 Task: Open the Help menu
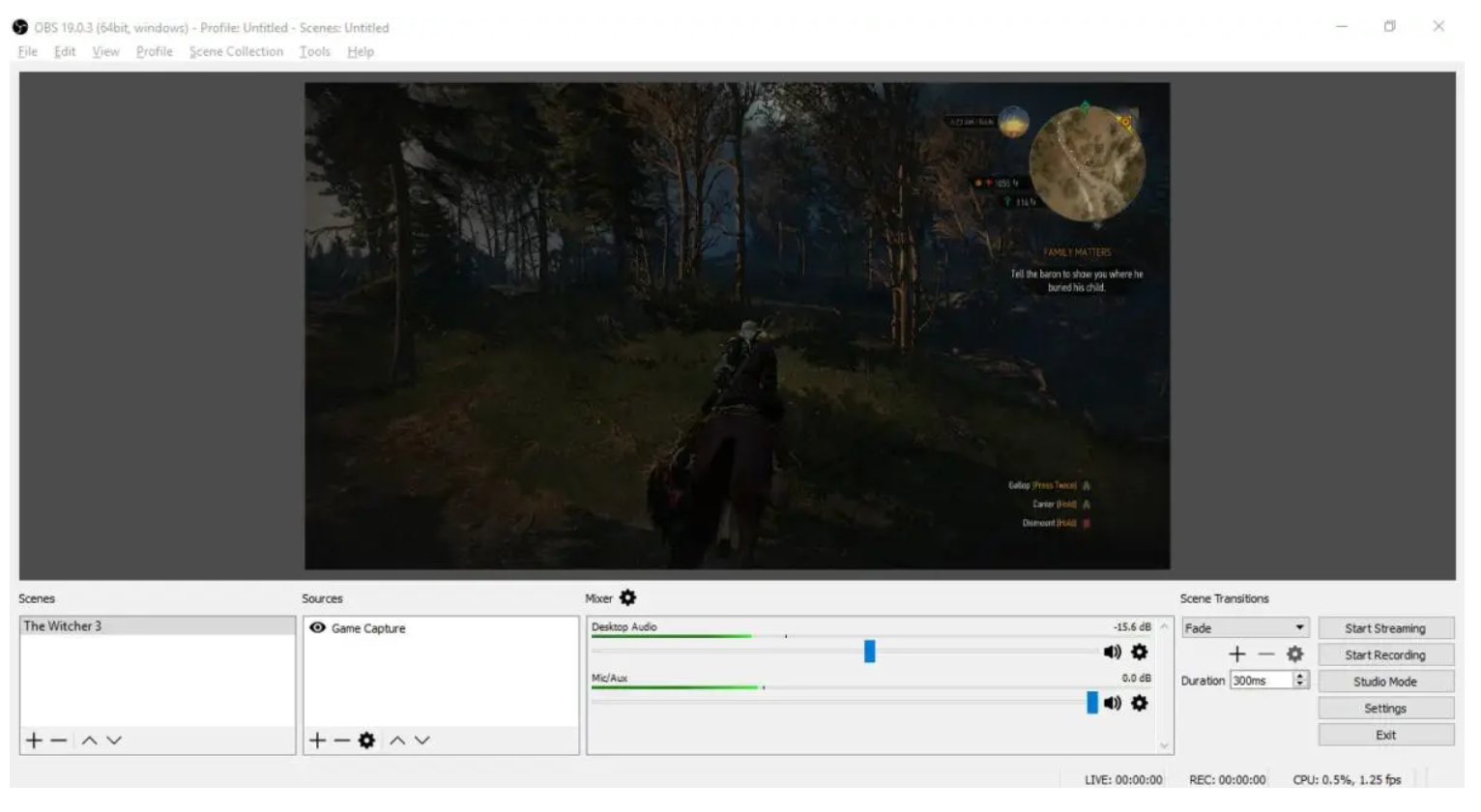[x=361, y=52]
